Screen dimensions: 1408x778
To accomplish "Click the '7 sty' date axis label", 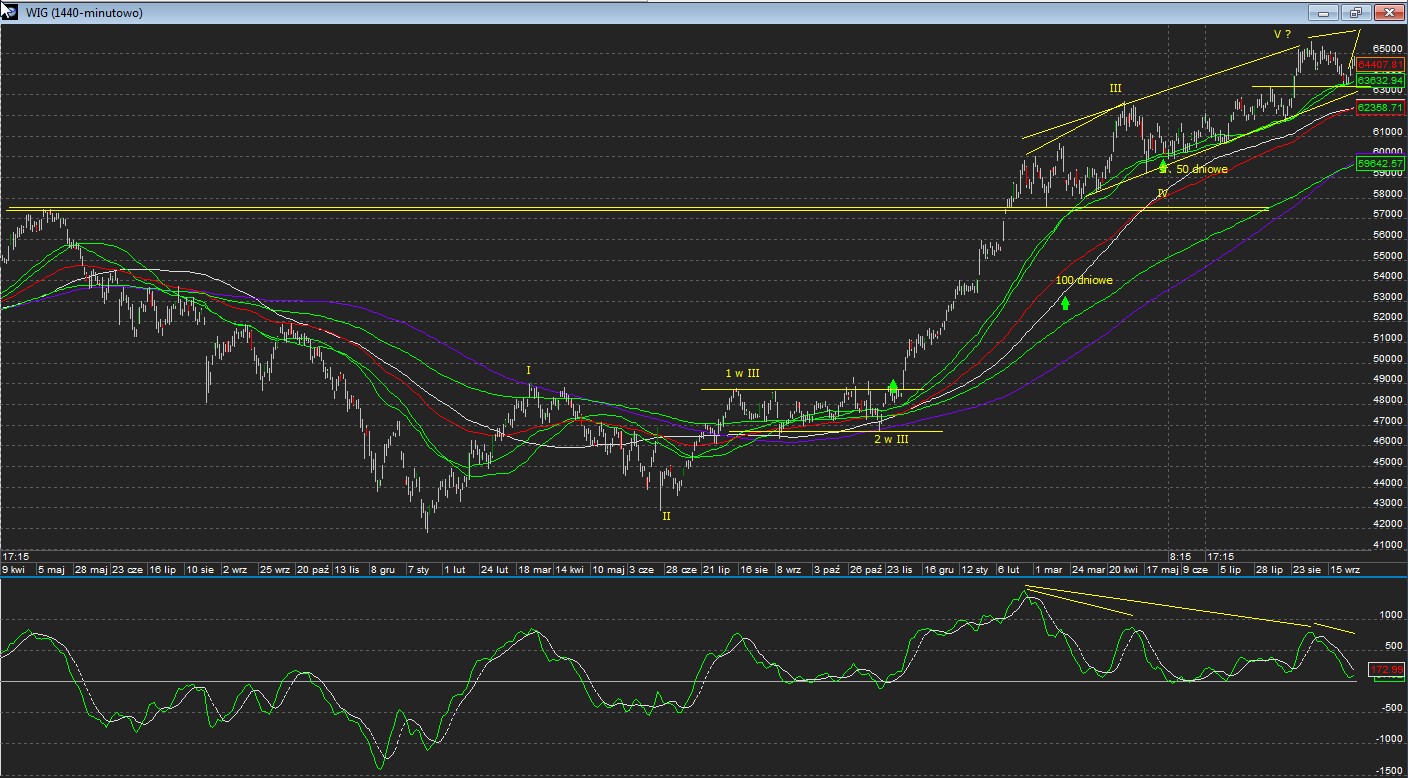I will 418,569.
